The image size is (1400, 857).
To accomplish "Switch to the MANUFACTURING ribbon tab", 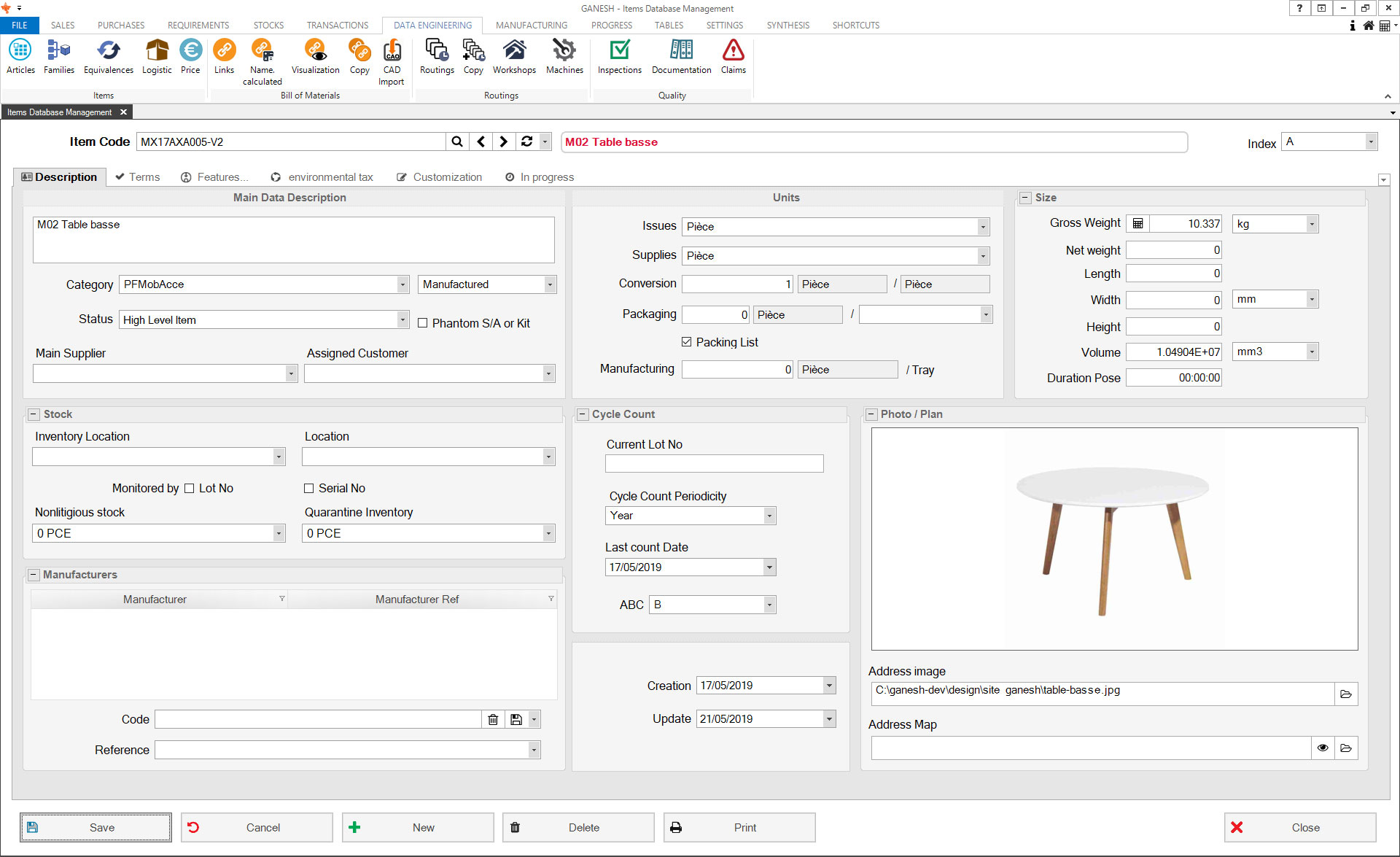I will point(531,25).
